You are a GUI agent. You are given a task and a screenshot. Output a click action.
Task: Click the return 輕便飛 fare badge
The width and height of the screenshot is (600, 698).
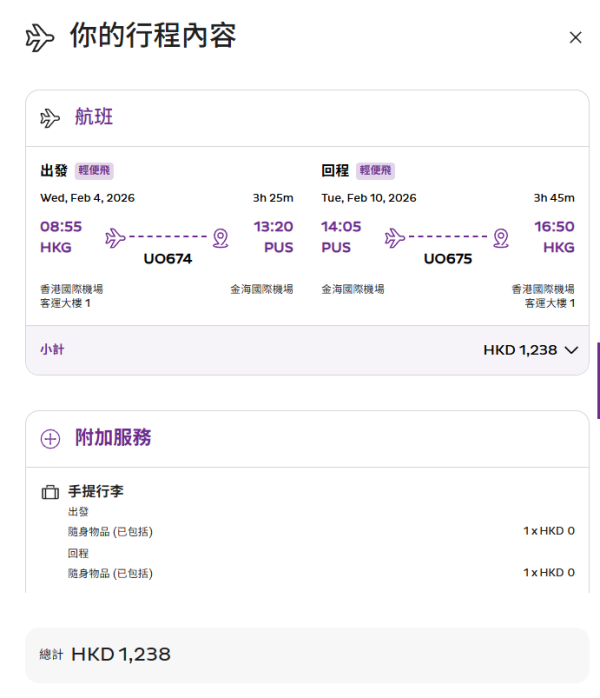pos(375,170)
